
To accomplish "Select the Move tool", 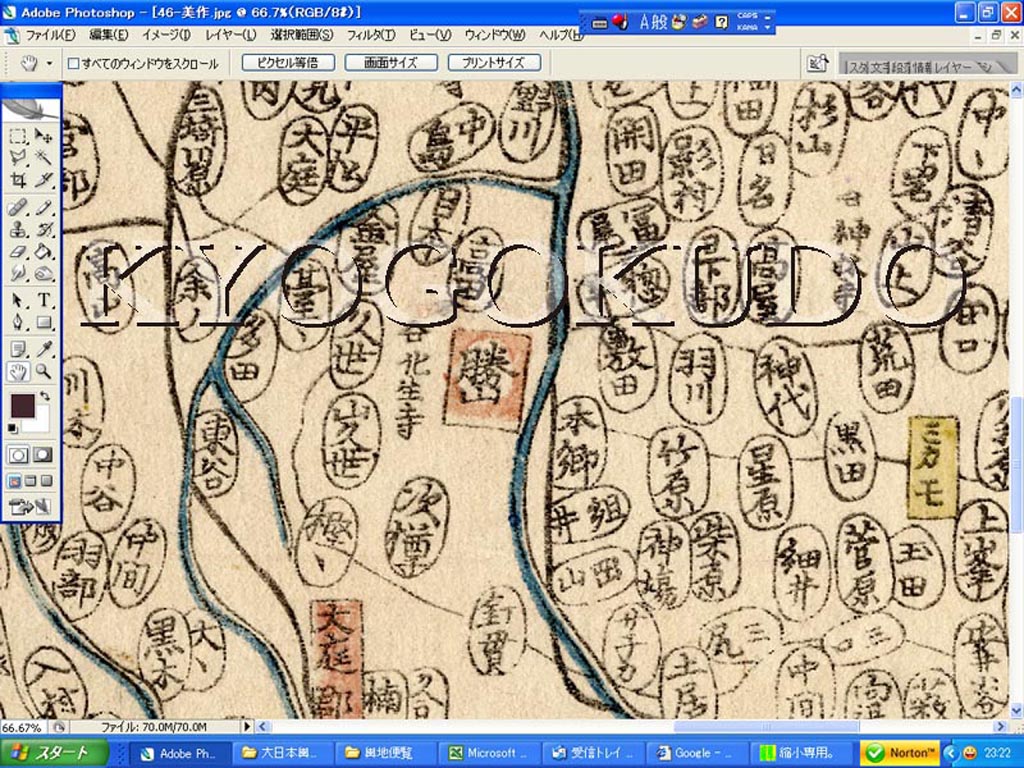I will point(43,136).
